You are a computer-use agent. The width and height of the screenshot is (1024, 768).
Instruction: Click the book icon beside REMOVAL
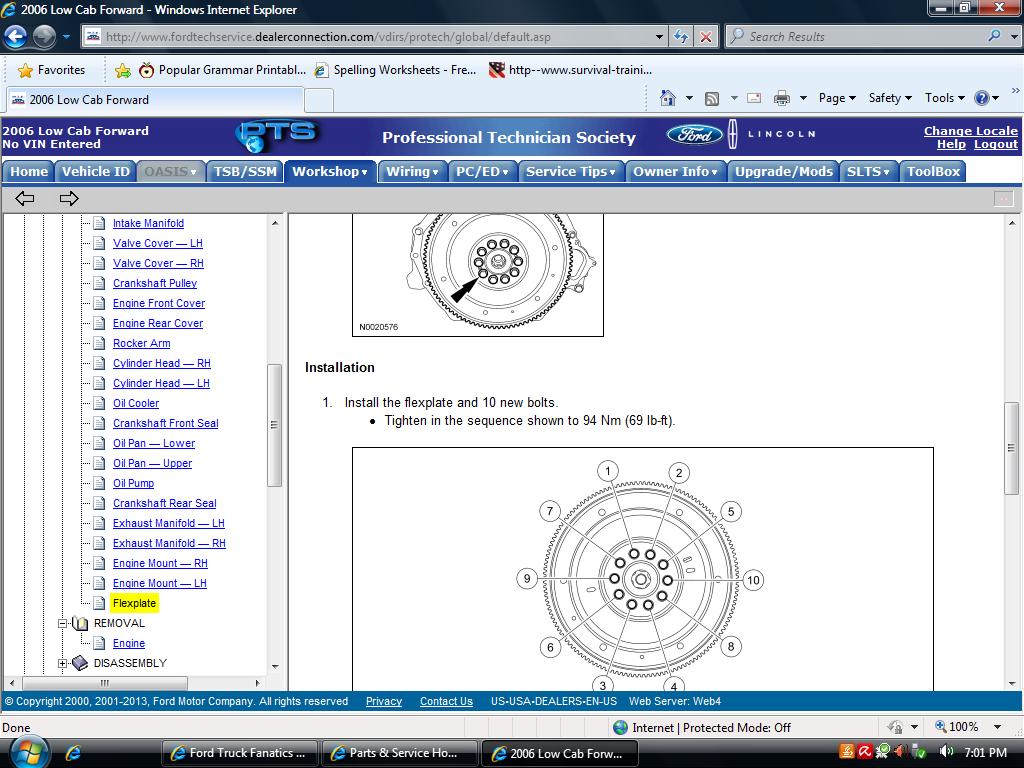[80, 623]
